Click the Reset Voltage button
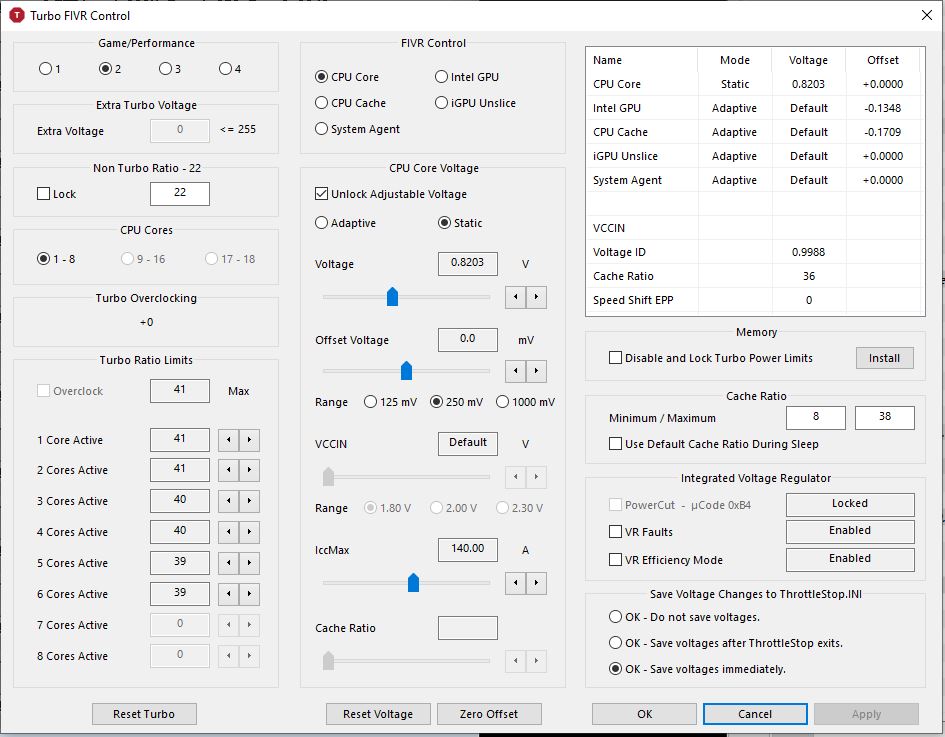 click(x=378, y=714)
